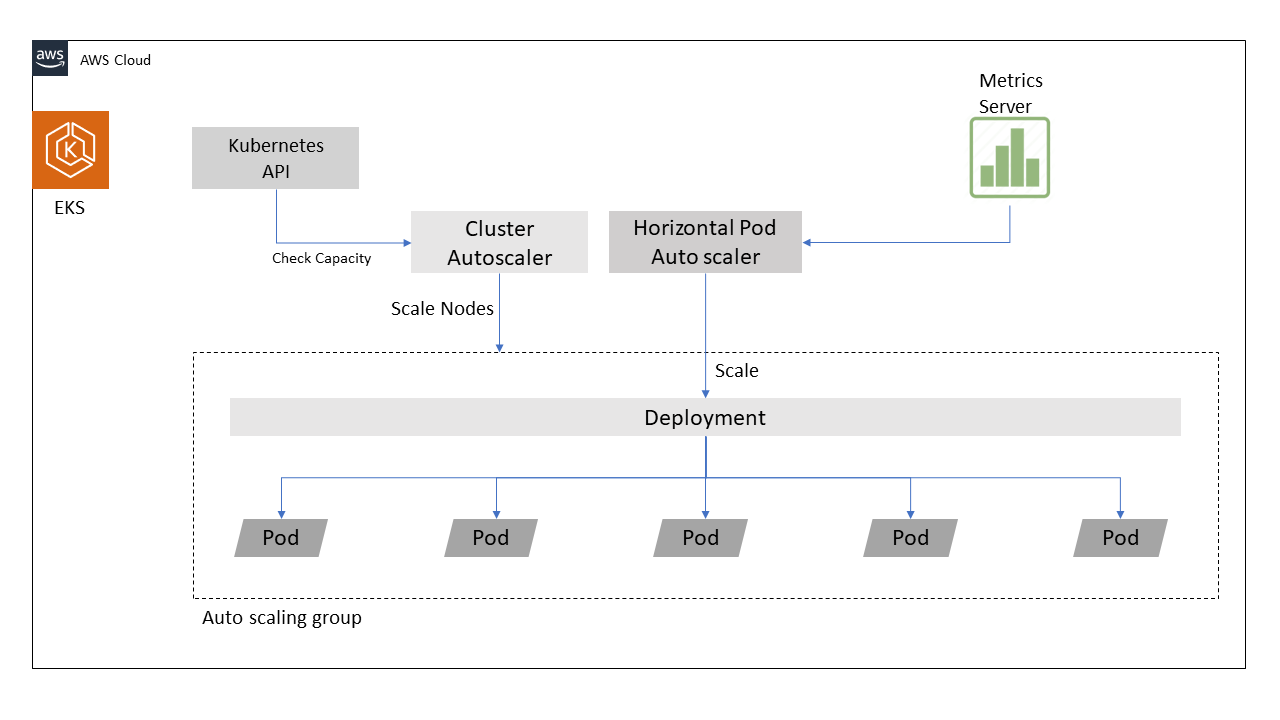1280x720 pixels.
Task: Click the Scale Nodes label
Action: 443,308
